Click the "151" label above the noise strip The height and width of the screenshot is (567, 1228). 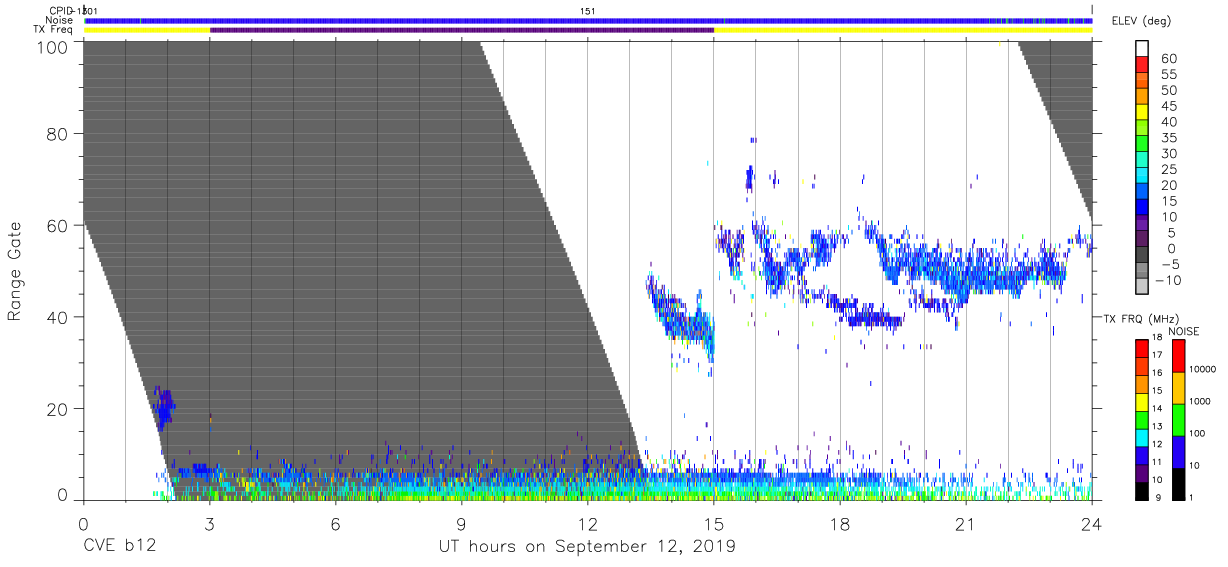click(588, 10)
